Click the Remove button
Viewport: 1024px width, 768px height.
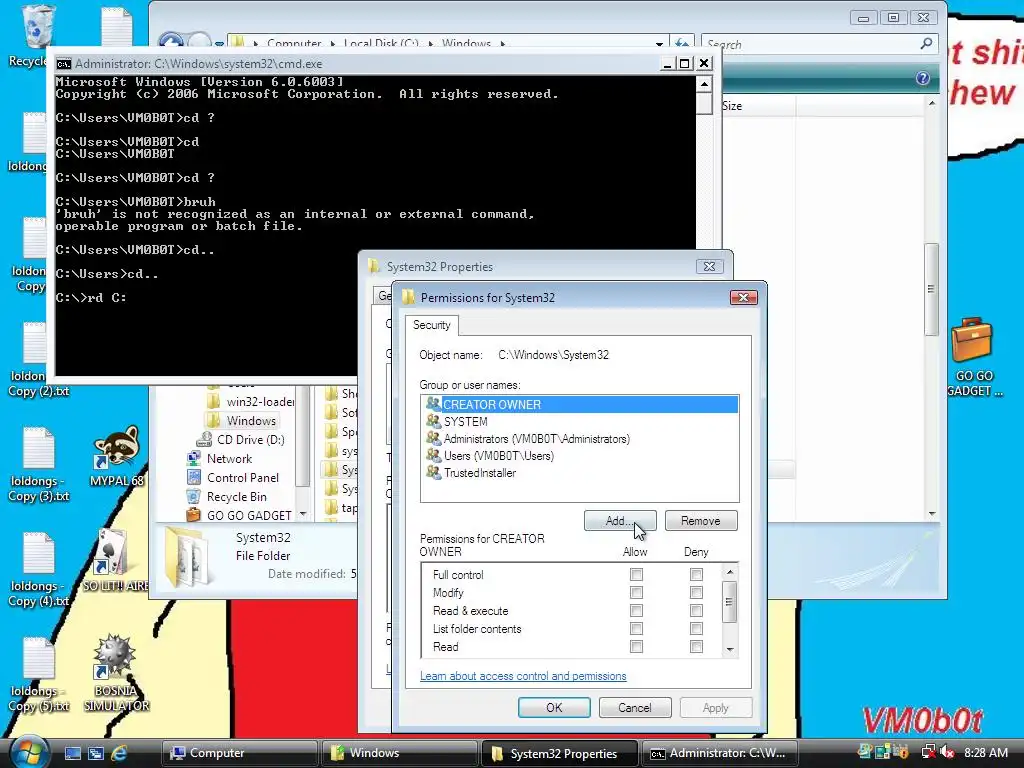[x=701, y=520]
